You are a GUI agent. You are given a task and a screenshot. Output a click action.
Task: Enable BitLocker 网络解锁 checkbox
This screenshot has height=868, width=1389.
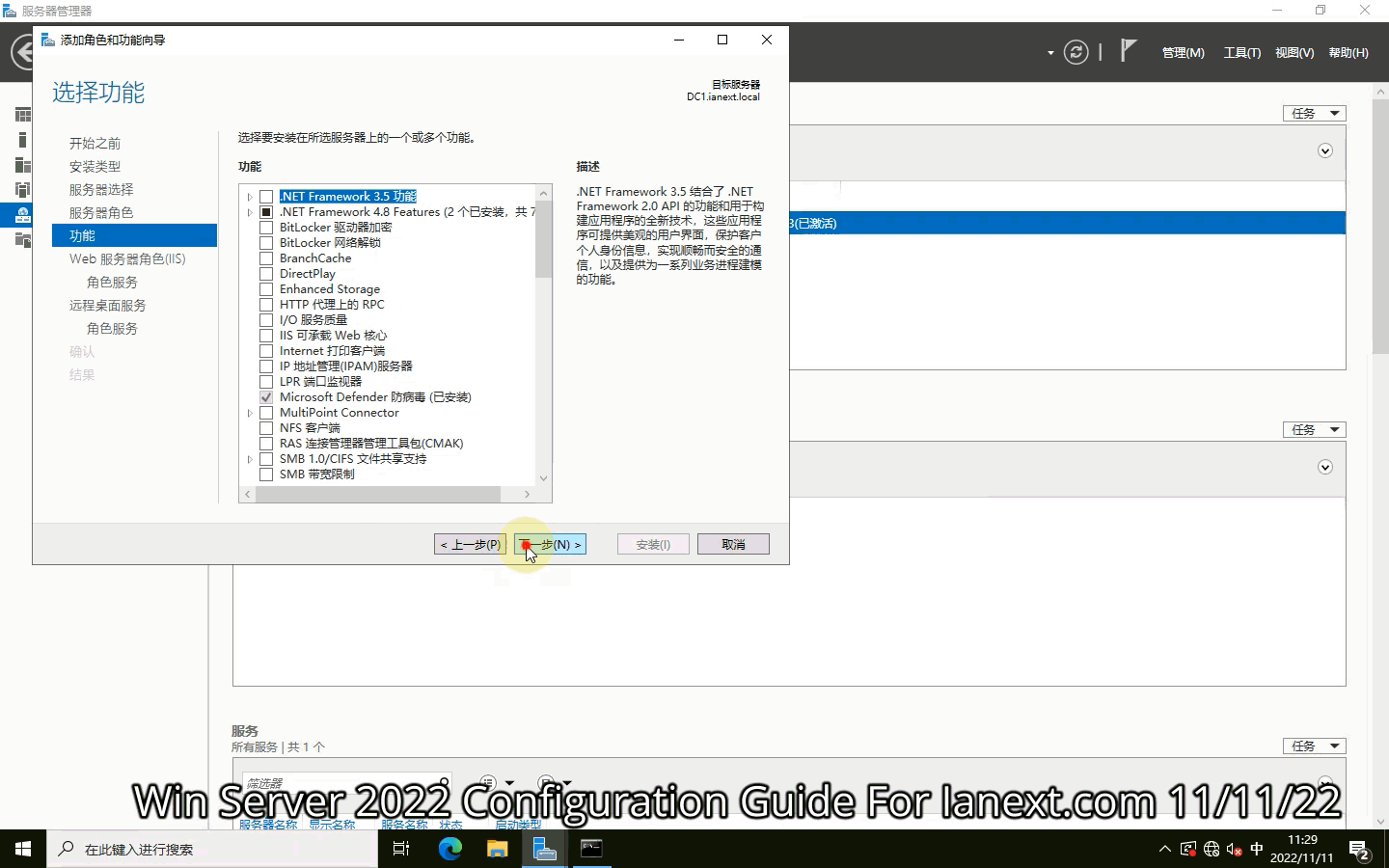point(266,243)
